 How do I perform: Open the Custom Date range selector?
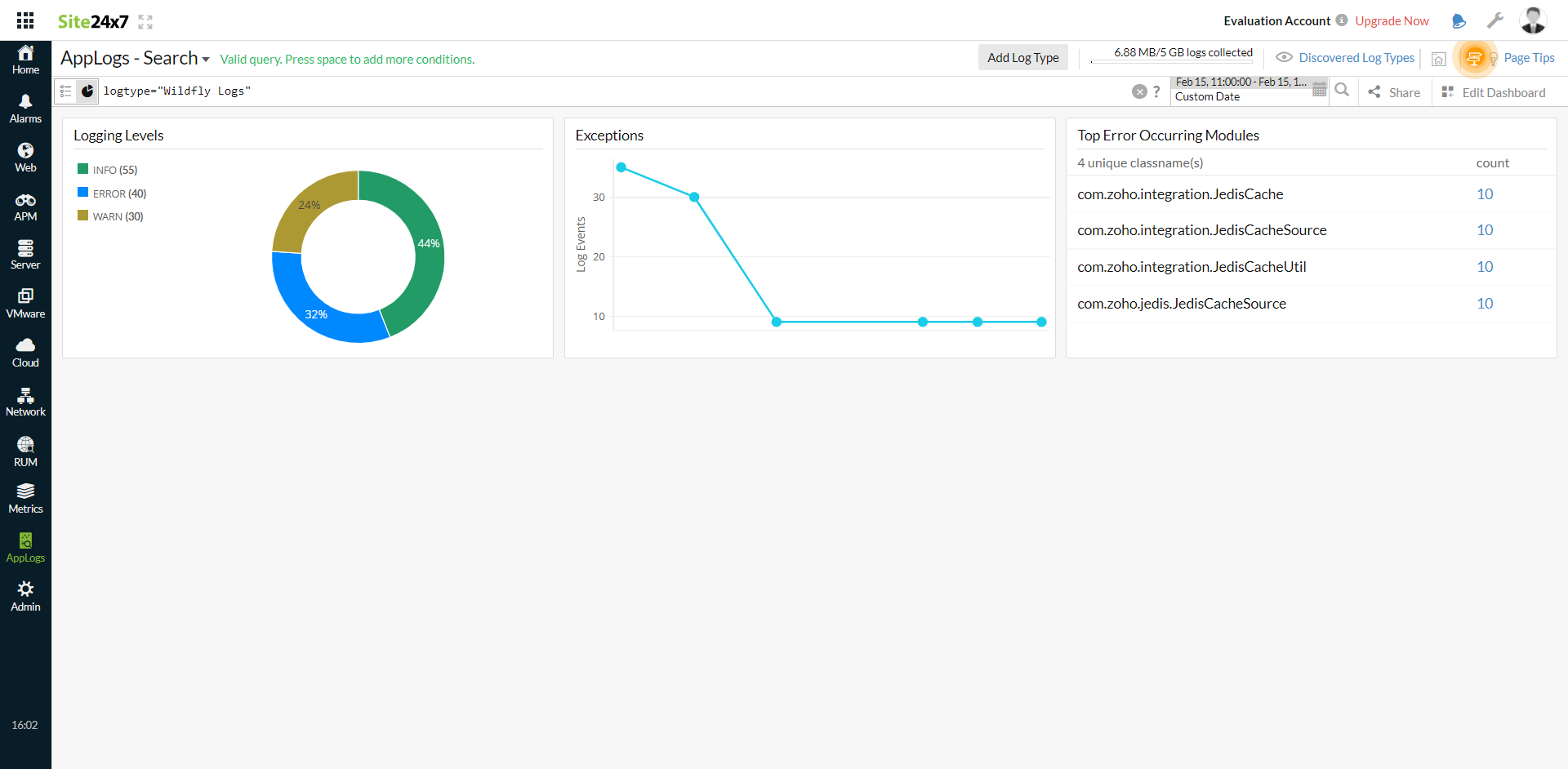(1207, 96)
